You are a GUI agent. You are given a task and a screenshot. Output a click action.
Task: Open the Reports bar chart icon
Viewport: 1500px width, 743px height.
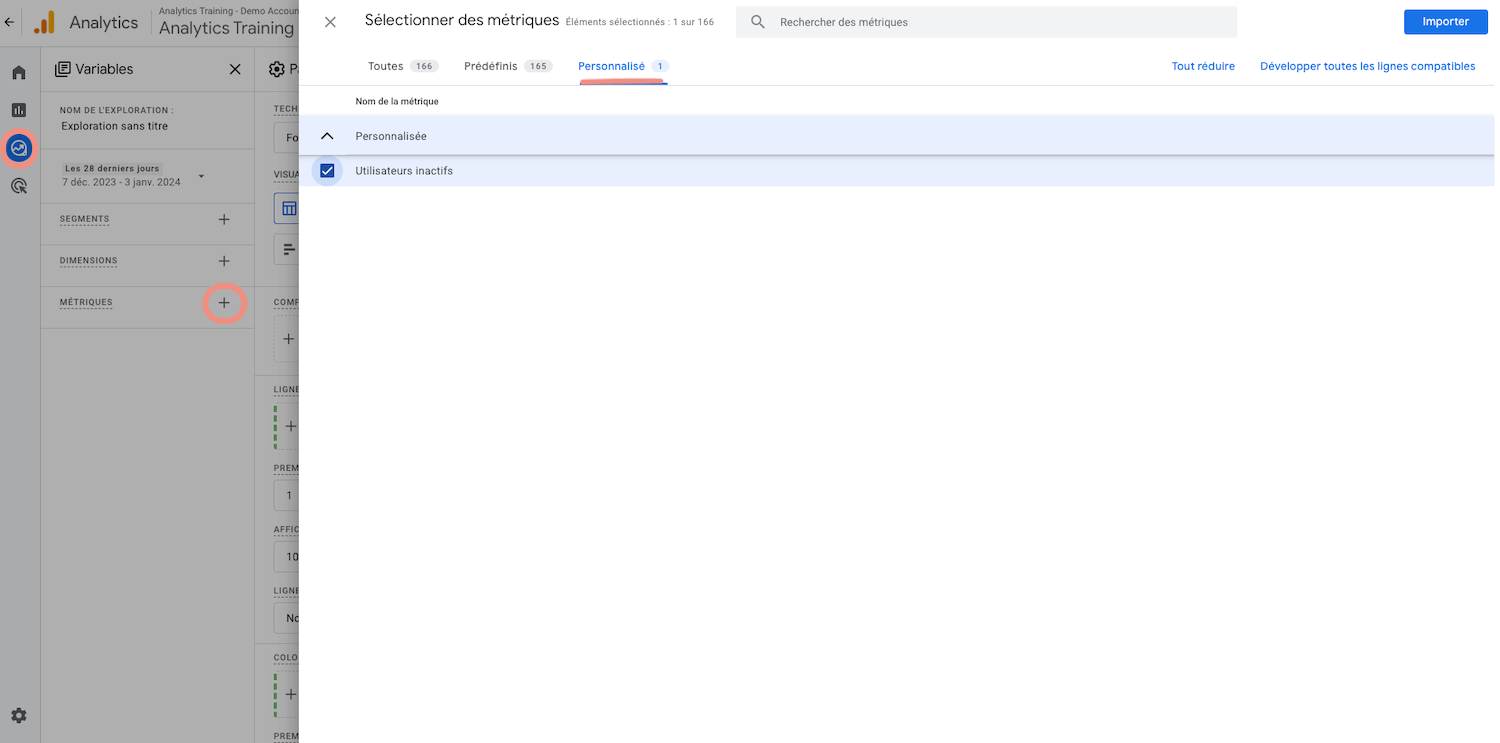pyautogui.click(x=19, y=110)
